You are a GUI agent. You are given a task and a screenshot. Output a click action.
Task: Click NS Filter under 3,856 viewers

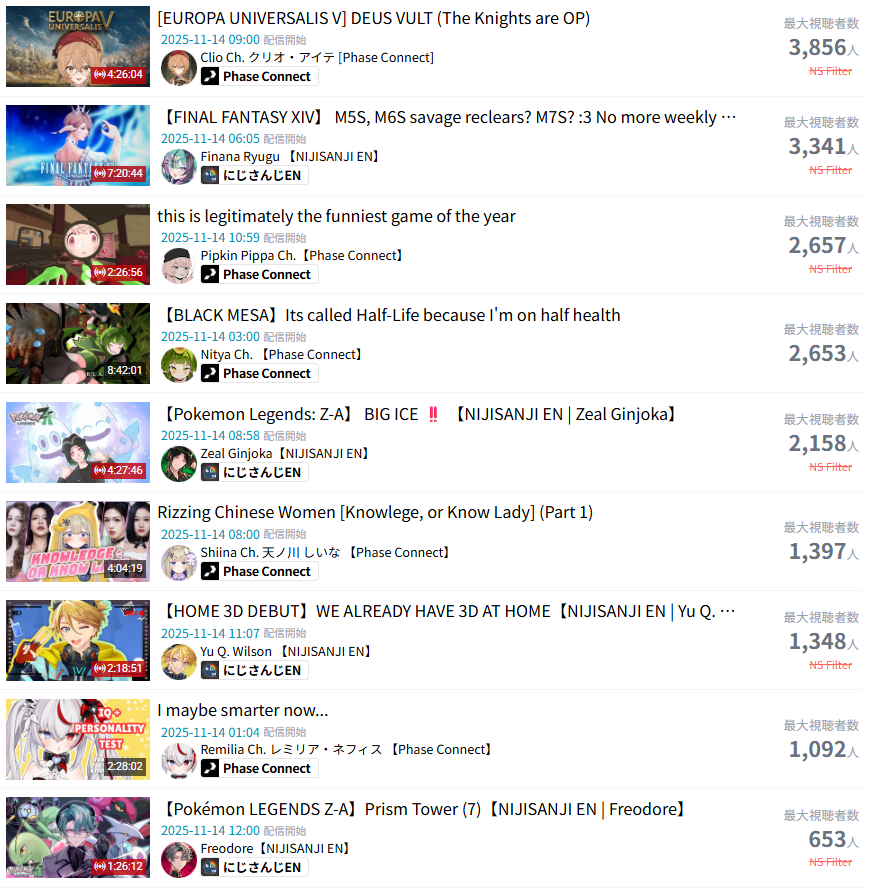[830, 72]
